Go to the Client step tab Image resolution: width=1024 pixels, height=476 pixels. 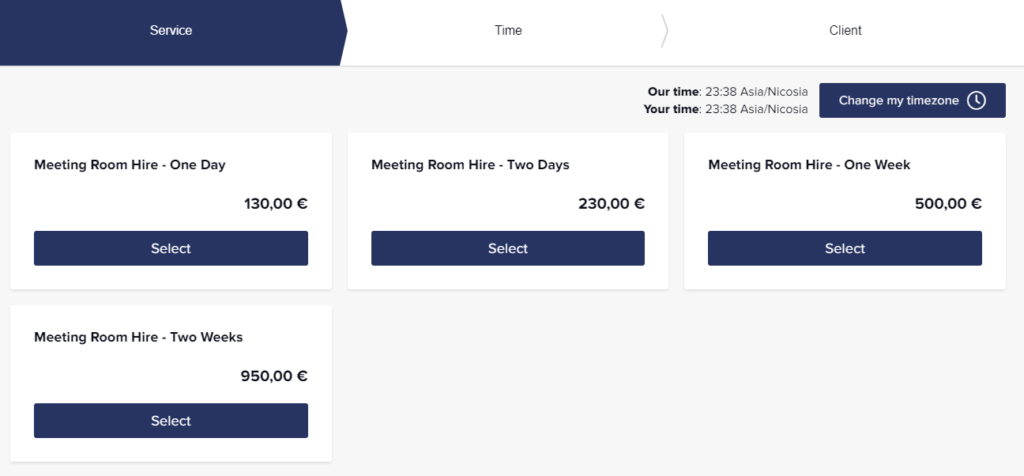click(x=845, y=31)
